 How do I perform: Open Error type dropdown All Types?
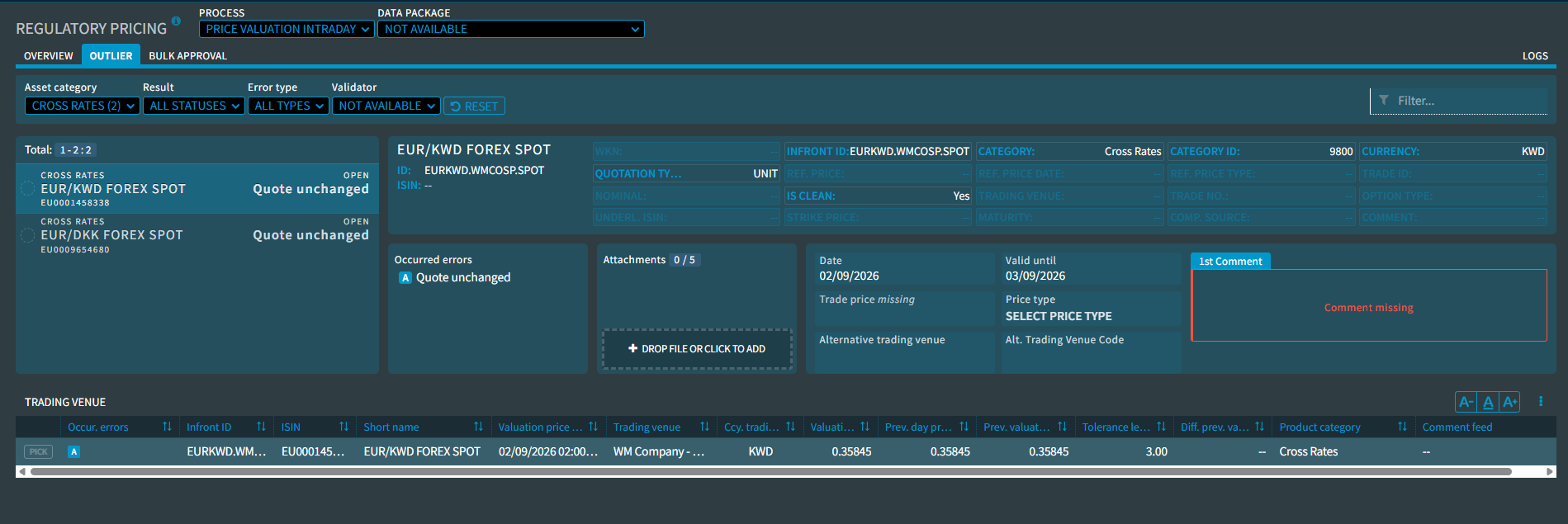(288, 106)
